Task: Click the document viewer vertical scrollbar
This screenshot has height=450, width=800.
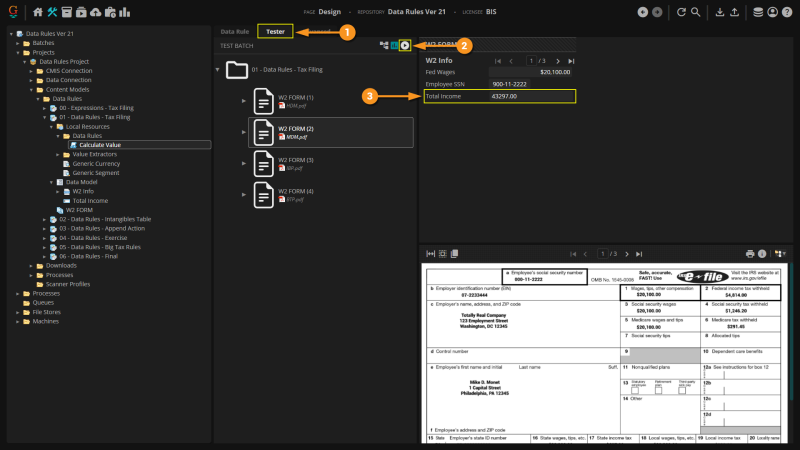Action: tap(791, 332)
